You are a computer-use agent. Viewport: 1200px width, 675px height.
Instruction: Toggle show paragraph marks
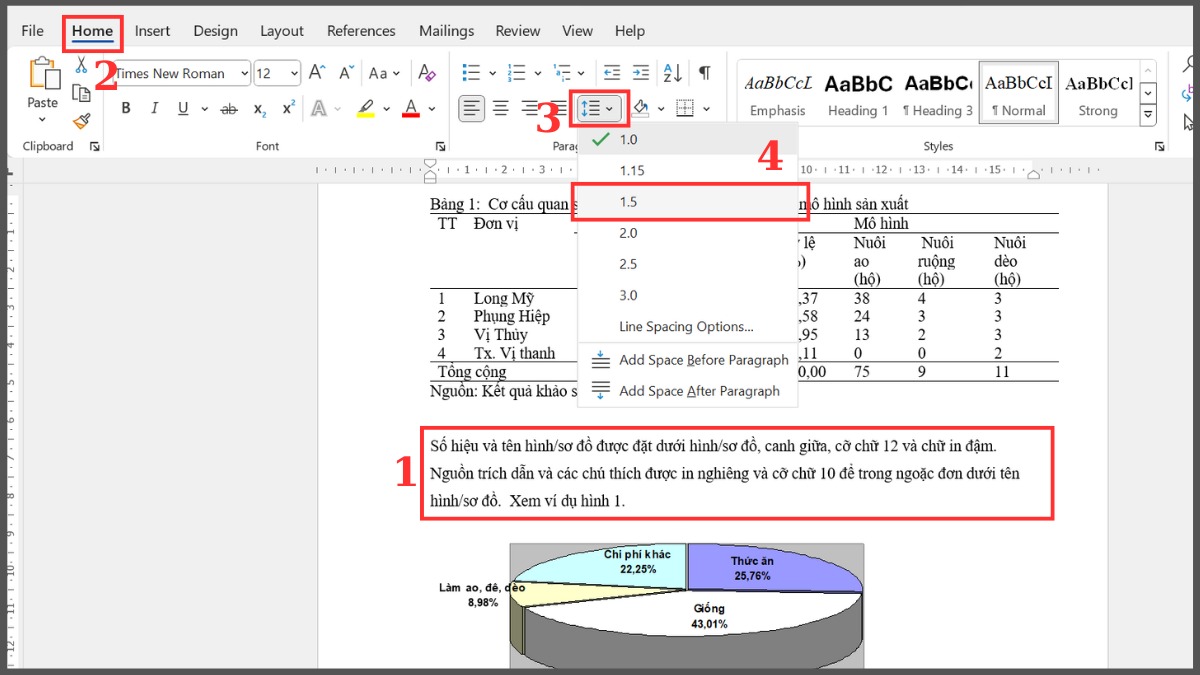(x=705, y=73)
